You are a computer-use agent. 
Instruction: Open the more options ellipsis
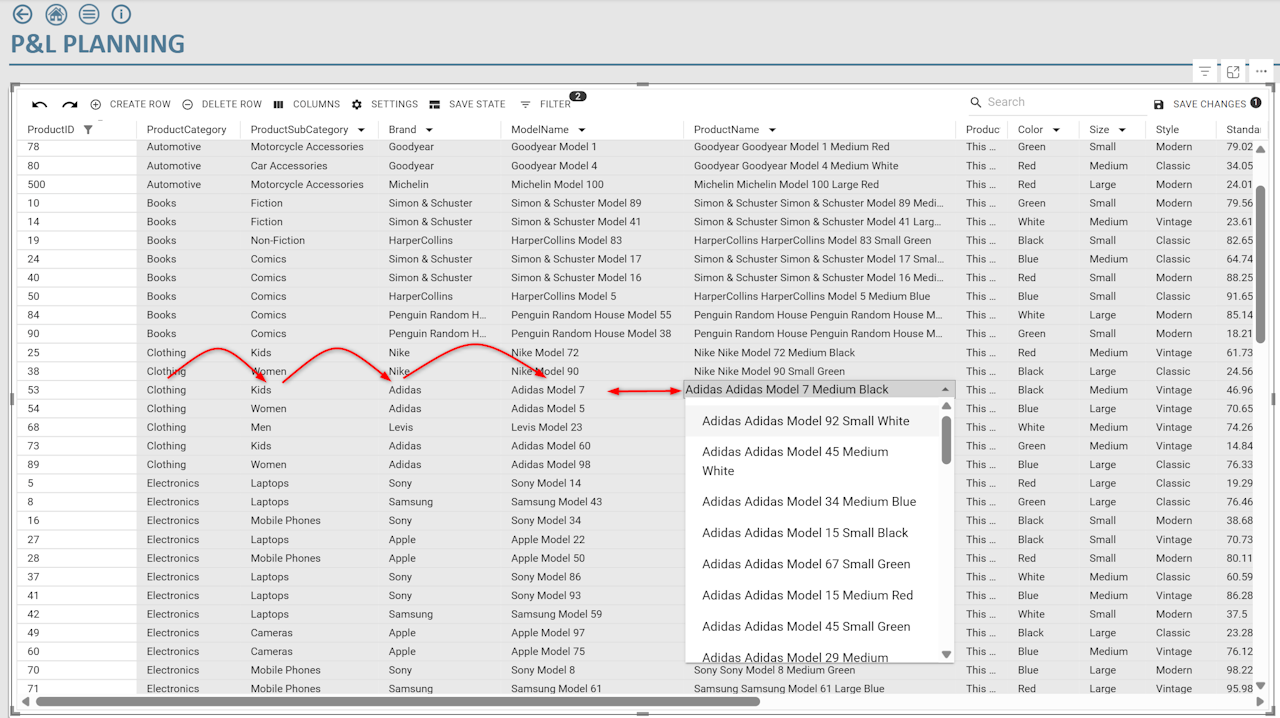click(1261, 72)
